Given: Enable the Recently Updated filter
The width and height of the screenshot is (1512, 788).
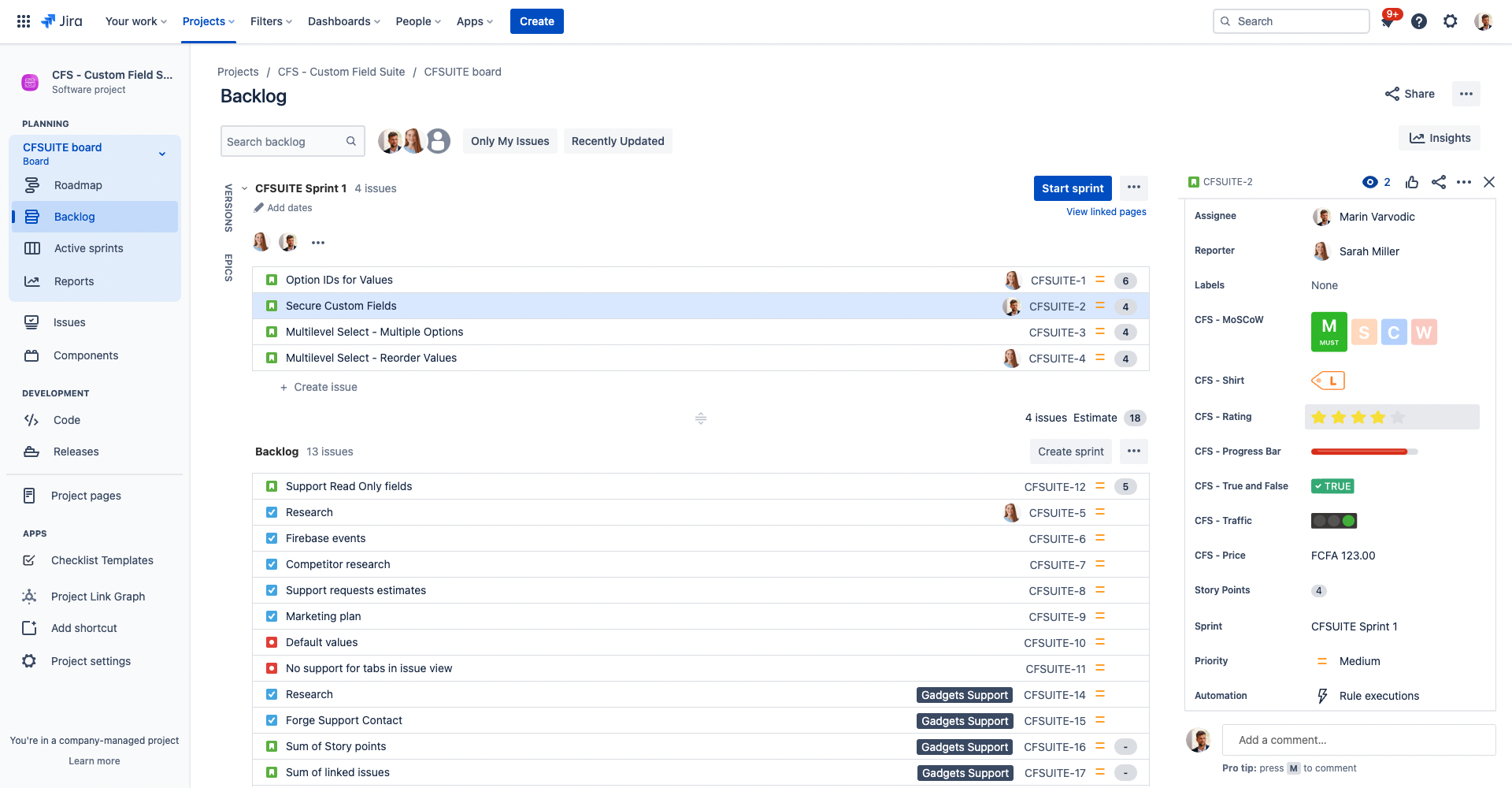Looking at the screenshot, I should coord(617,141).
